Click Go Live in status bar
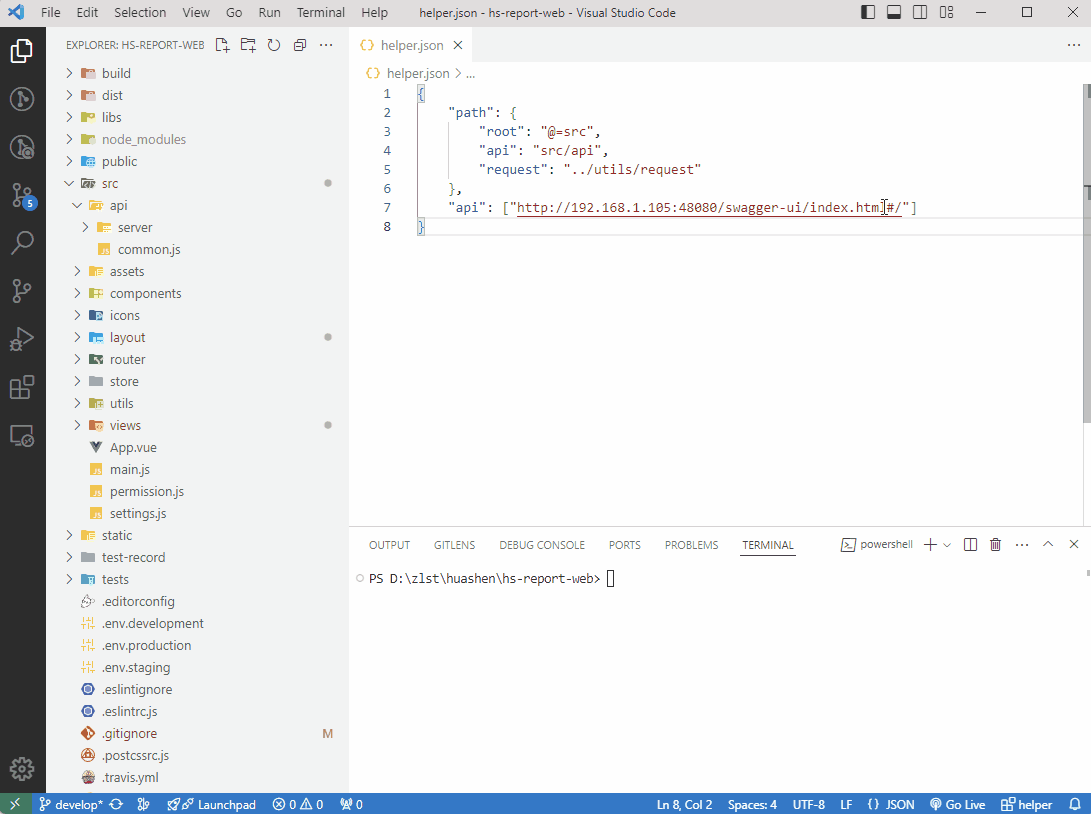1091x814 pixels. (x=957, y=804)
